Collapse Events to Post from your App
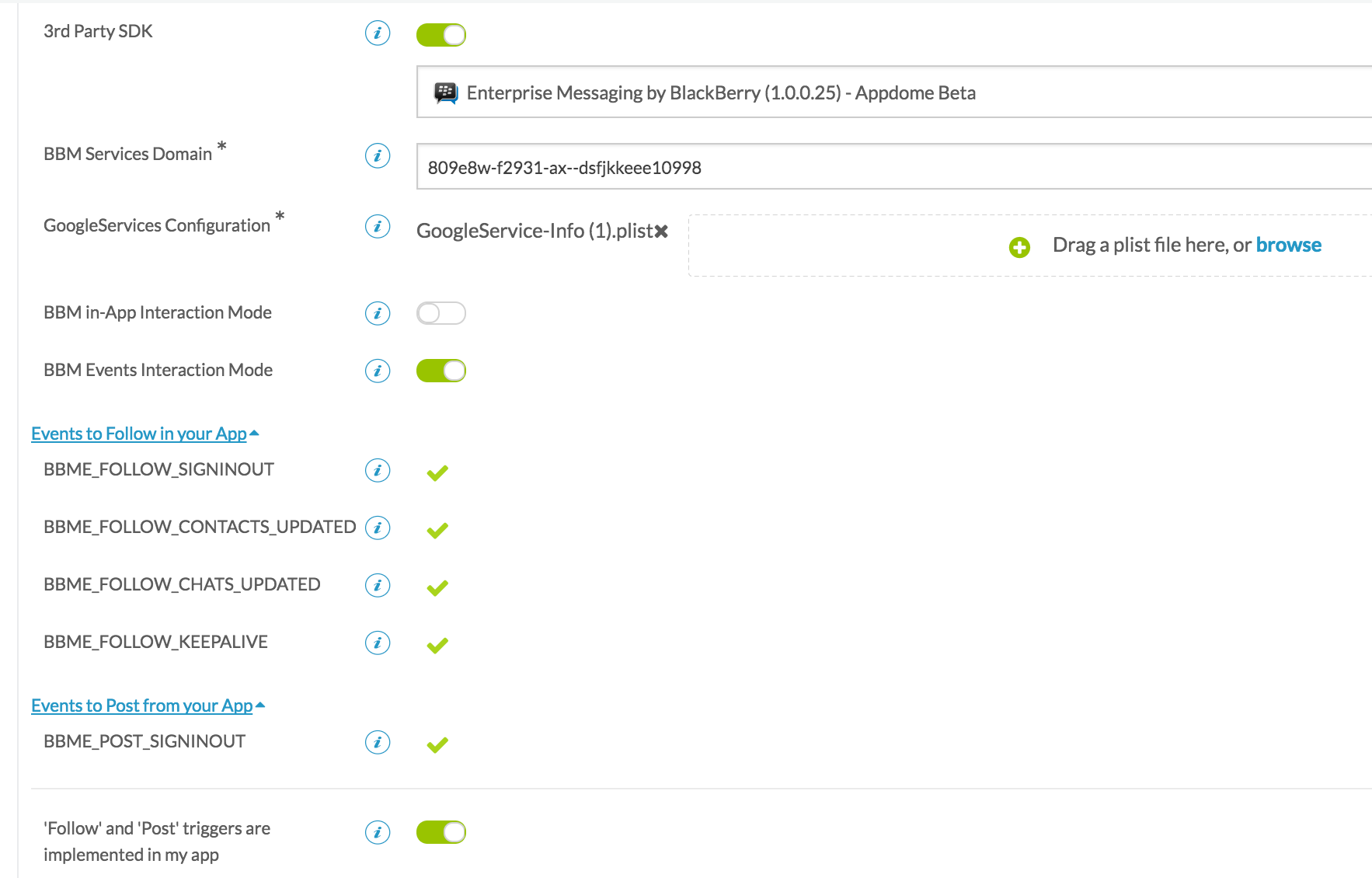1372x878 pixels. tap(148, 706)
